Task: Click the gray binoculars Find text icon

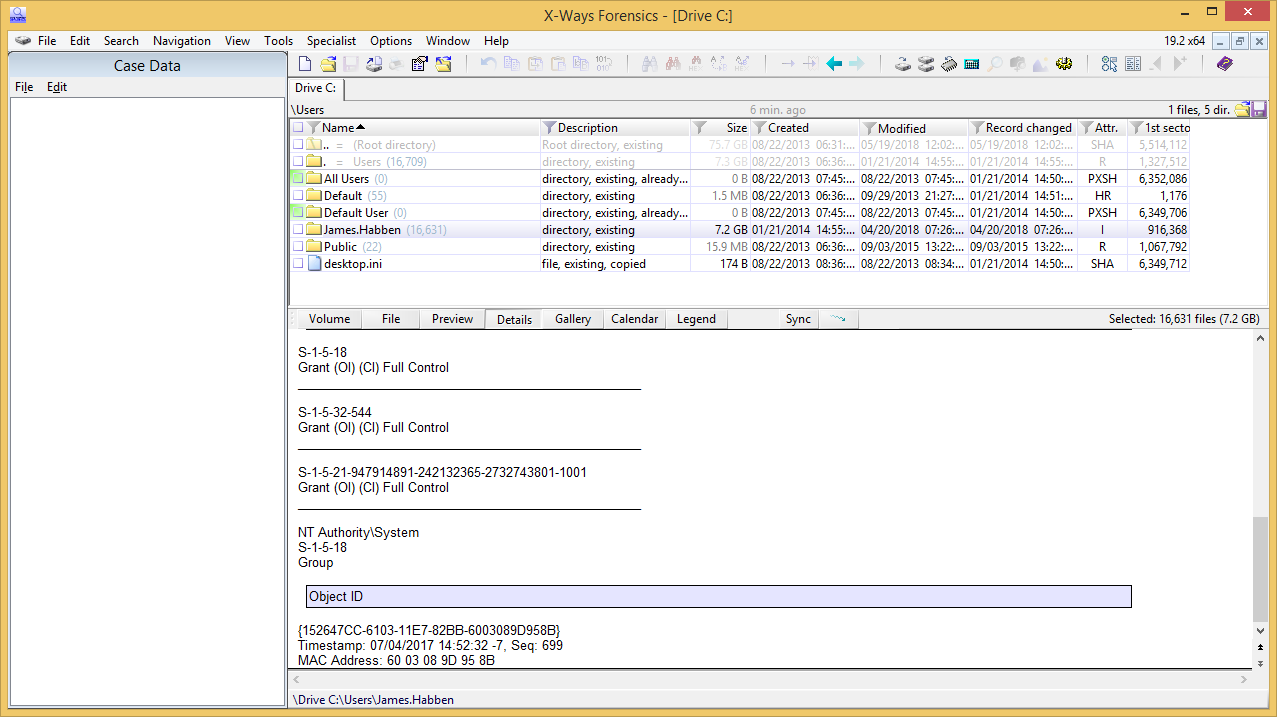Action: point(648,64)
